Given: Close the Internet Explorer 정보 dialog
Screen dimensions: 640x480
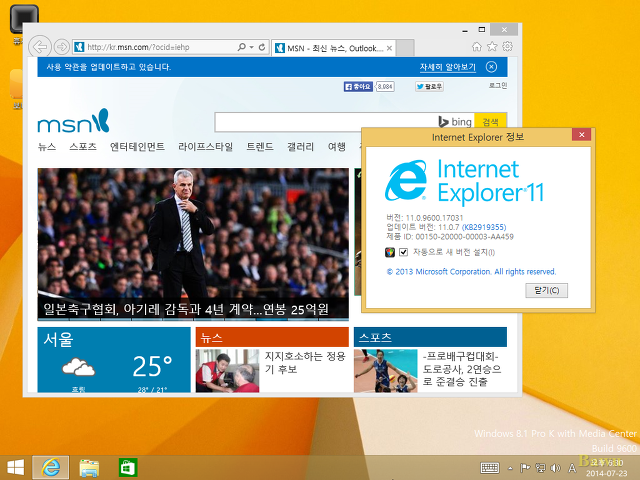Looking at the screenshot, I should [582, 135].
